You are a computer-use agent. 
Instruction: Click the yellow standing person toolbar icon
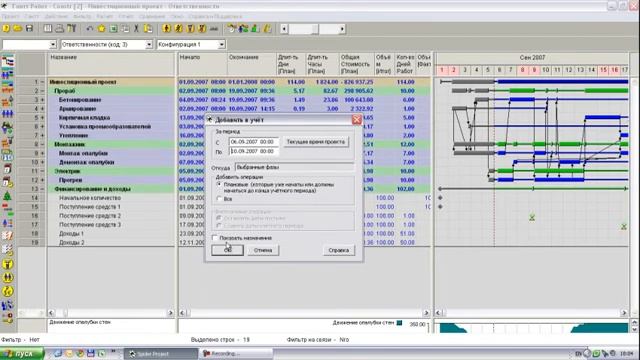pos(167,29)
